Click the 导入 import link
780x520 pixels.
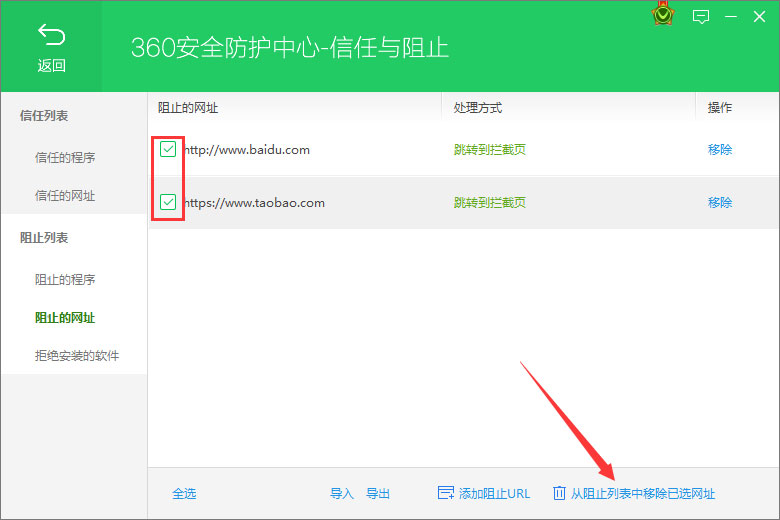342,493
